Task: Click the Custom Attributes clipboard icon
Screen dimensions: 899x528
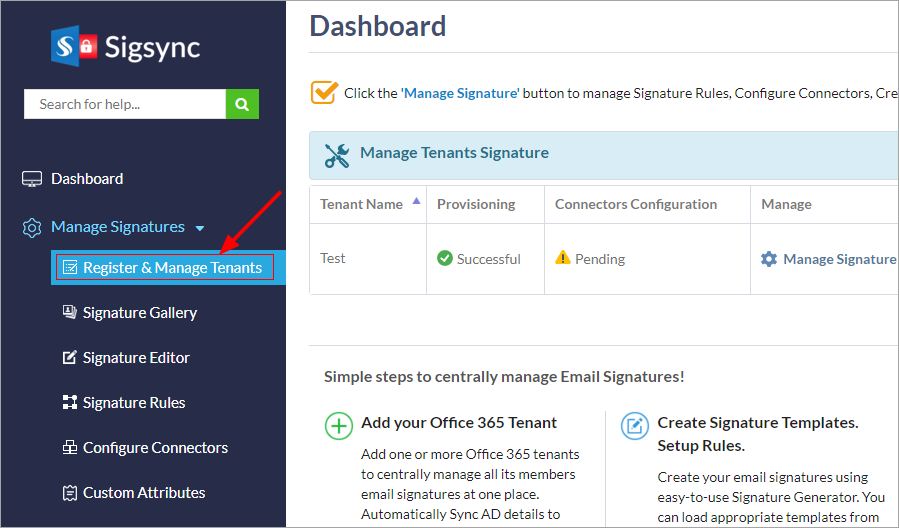Action: (x=70, y=493)
